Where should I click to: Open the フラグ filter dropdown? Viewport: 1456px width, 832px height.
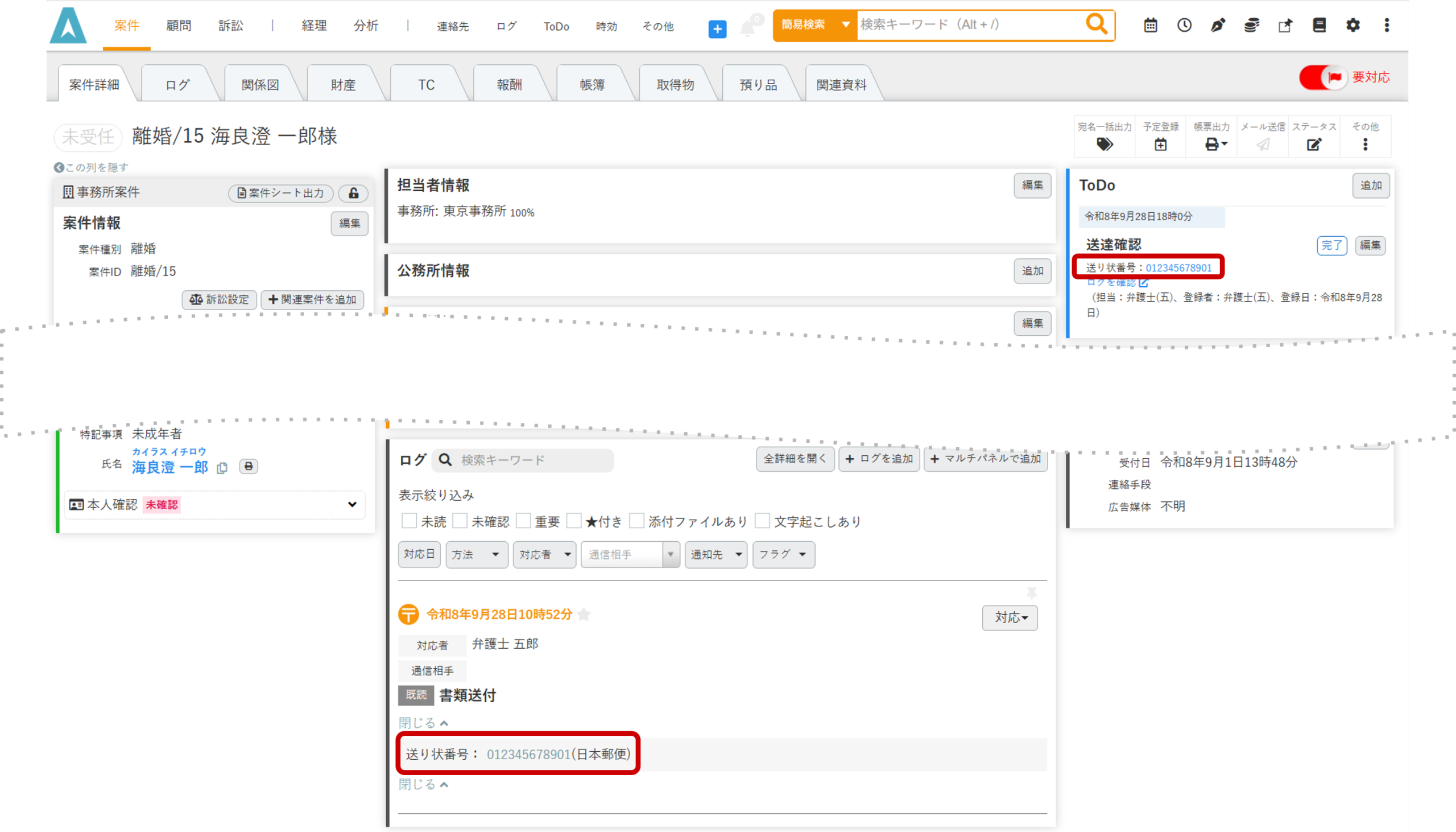(783, 554)
